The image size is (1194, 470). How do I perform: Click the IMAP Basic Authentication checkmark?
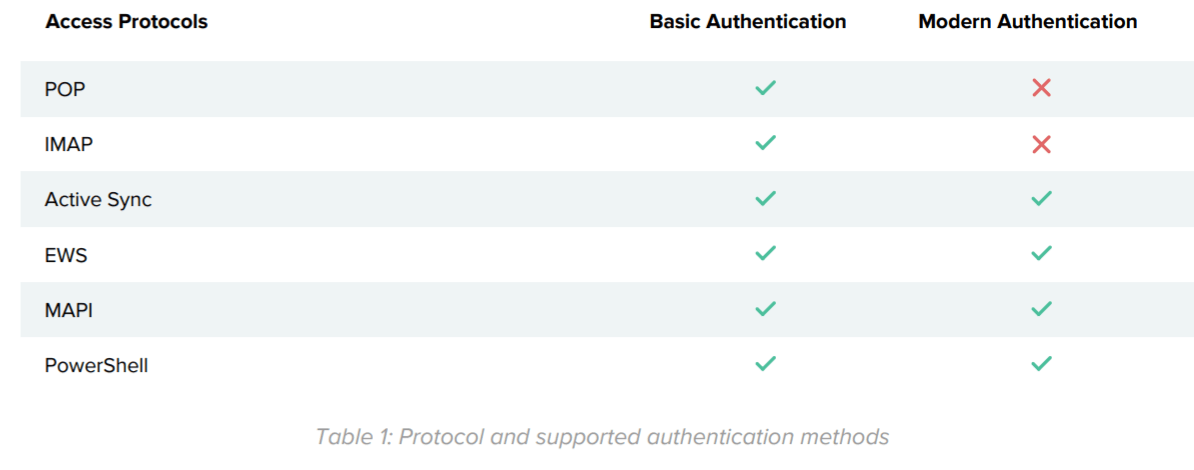click(x=765, y=144)
